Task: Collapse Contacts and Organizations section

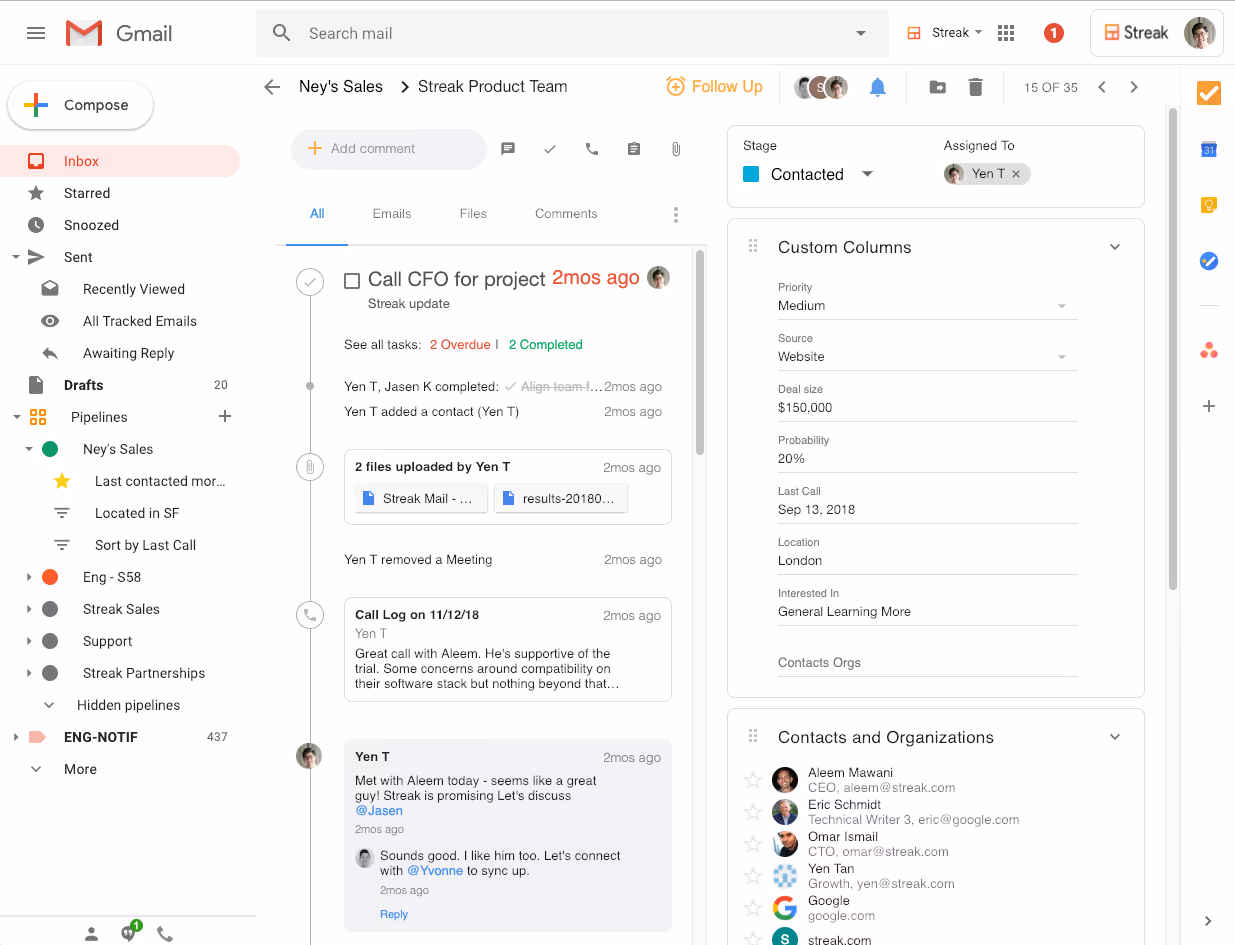Action: (x=1115, y=737)
